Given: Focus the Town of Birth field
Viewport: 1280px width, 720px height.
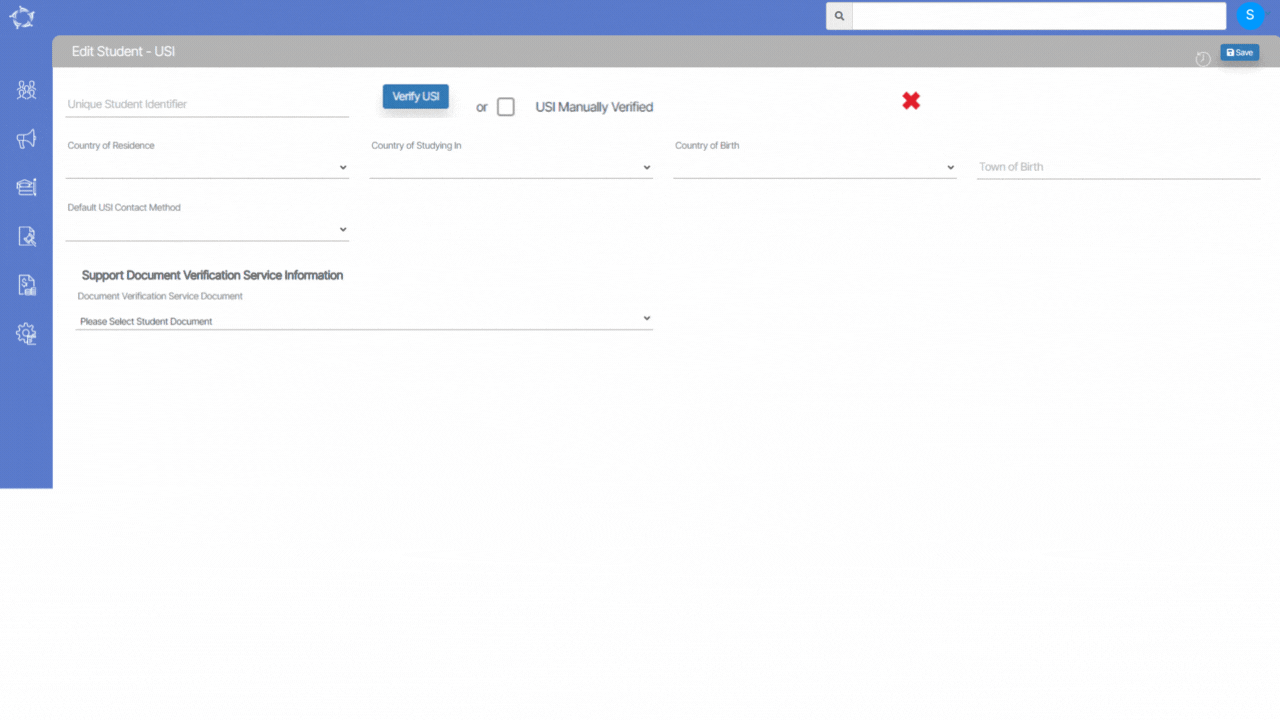Looking at the screenshot, I should click(x=1118, y=167).
